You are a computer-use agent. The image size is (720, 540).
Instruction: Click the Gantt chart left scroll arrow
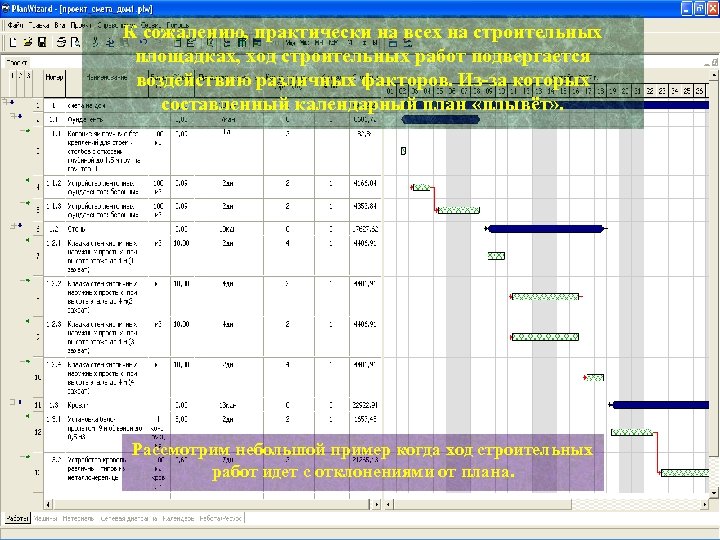pos(388,504)
